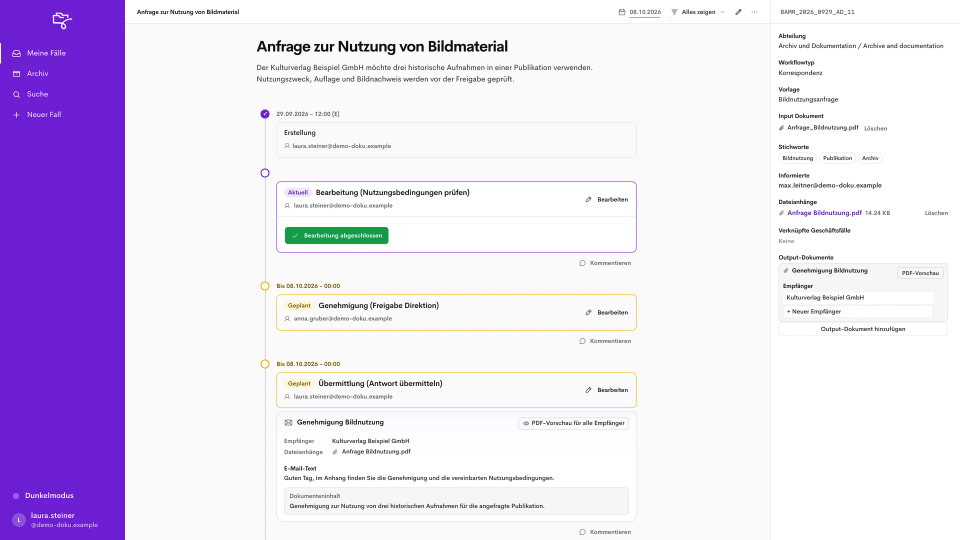Edit the Übermittlung (Antwort übermitteln) step
Screen dimensions: 960x540
click(607, 390)
